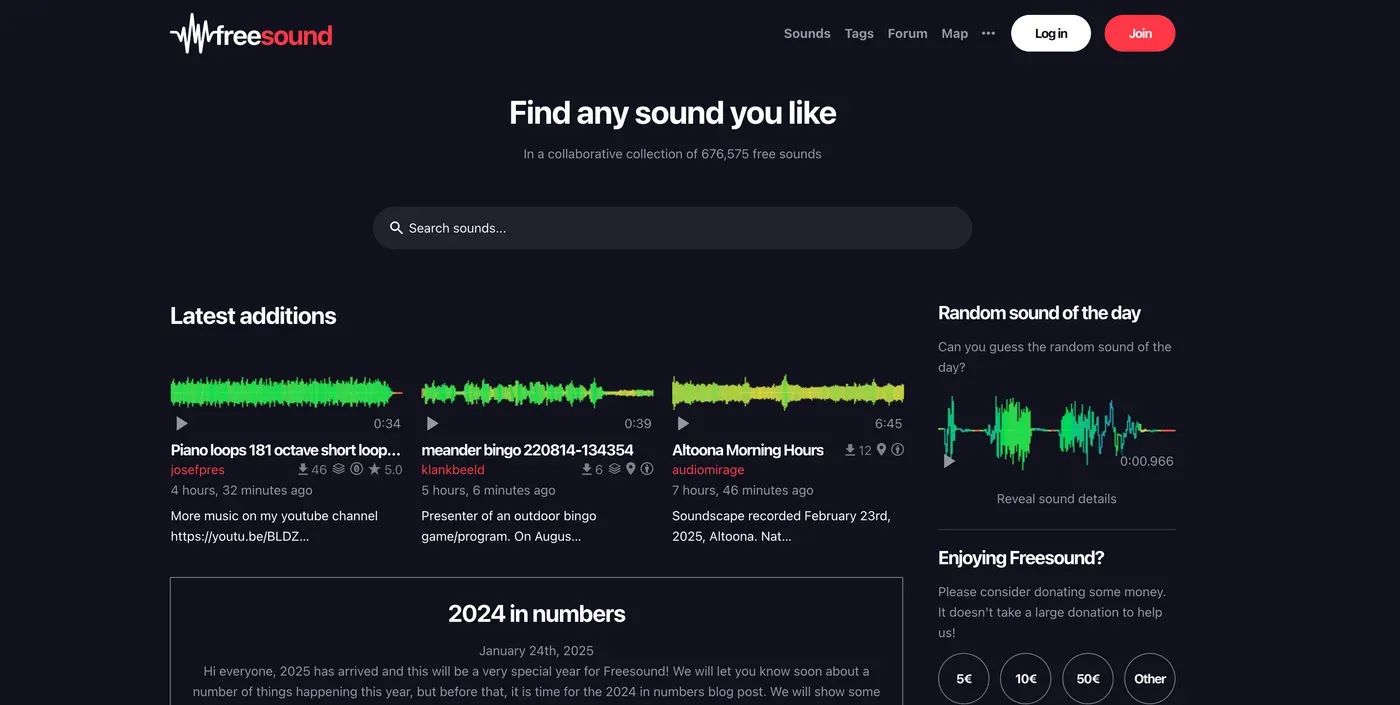Image resolution: width=1400 pixels, height=705 pixels.
Task: Play the Altoona Morning Hours sound
Action: (683, 424)
